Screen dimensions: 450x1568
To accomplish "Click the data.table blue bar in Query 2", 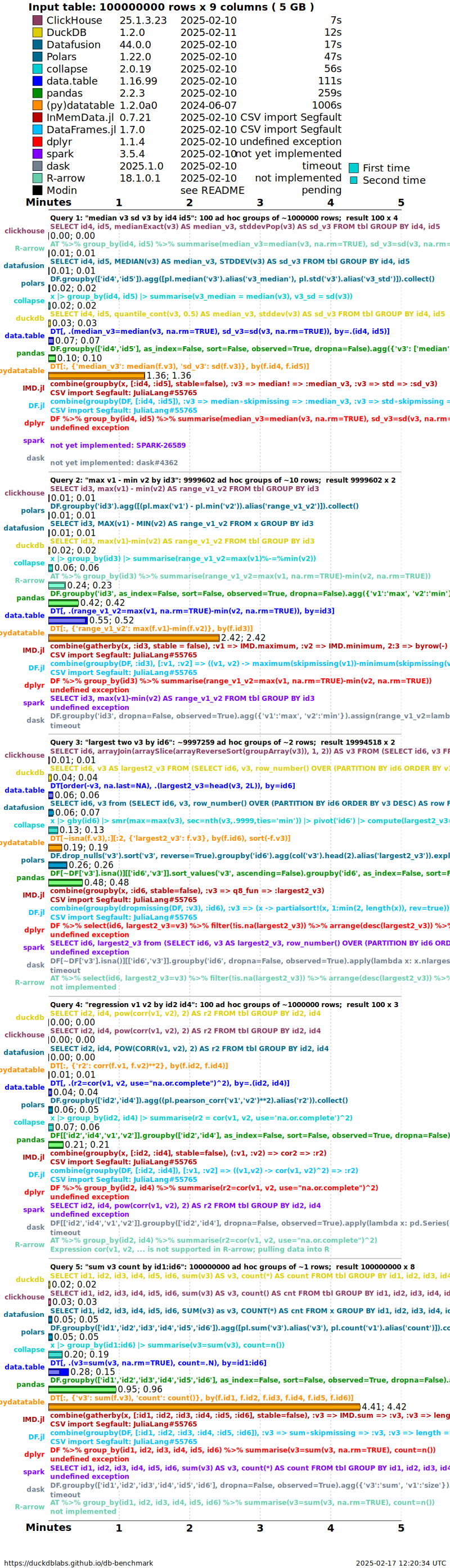I will tap(67, 620).
